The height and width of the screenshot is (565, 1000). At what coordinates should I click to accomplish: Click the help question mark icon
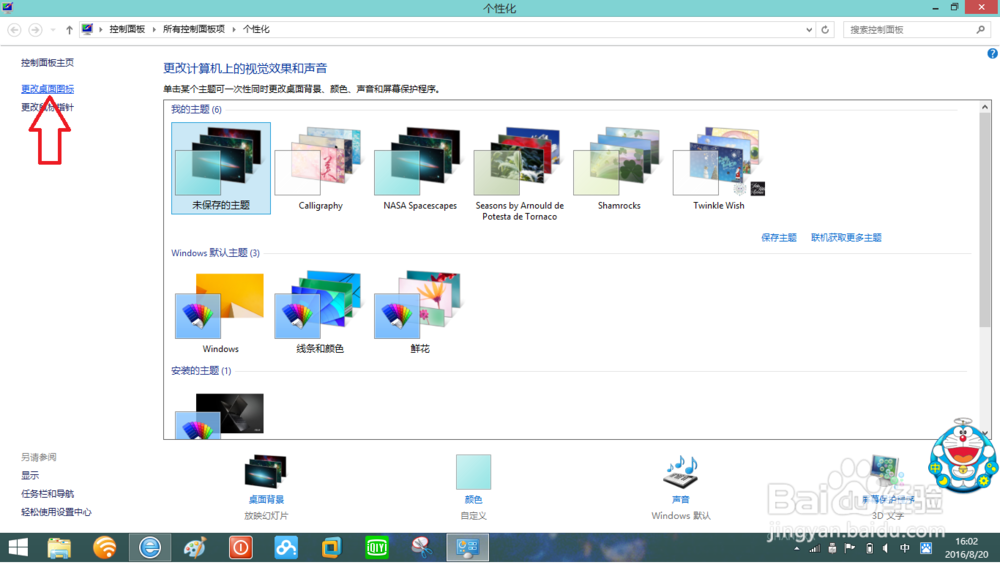[x=992, y=54]
